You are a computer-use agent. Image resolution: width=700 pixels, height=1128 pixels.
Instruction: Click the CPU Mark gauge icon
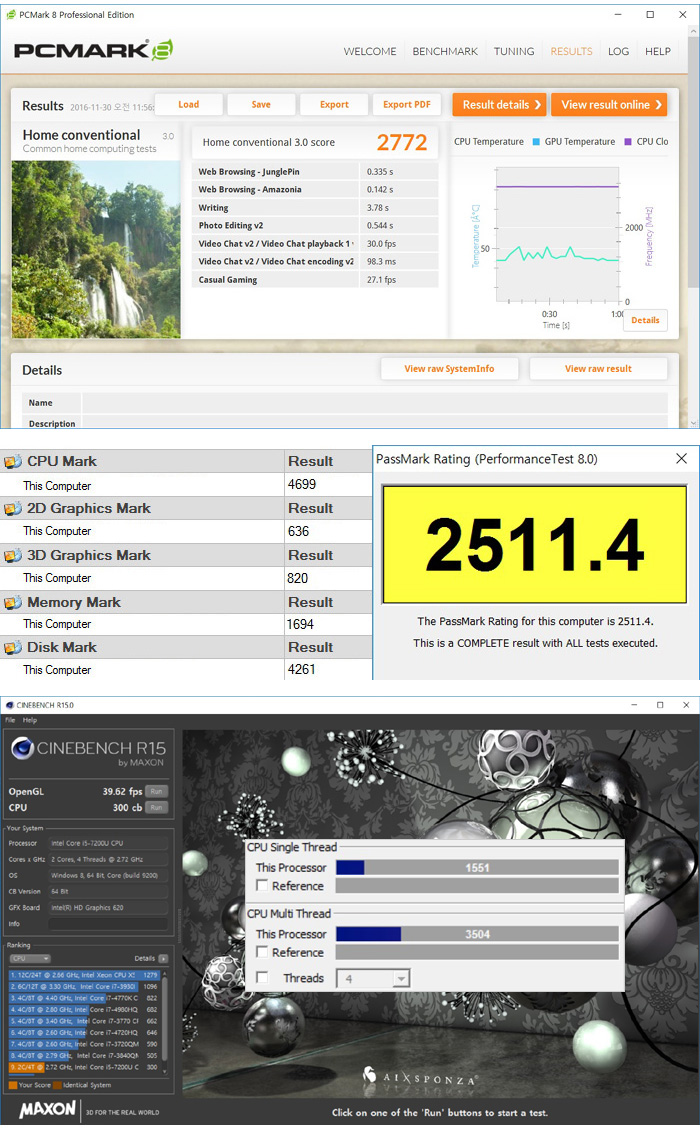click(13, 462)
